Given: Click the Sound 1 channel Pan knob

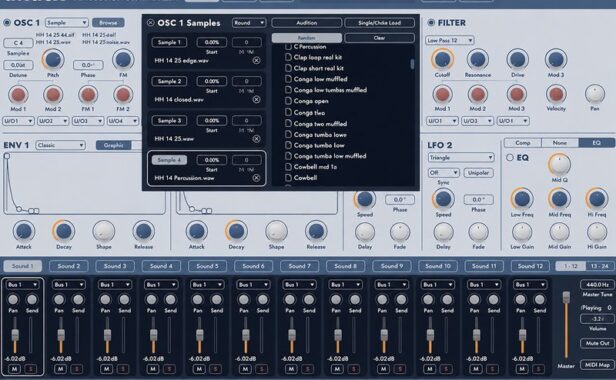Looking at the screenshot, I should click(13, 300).
